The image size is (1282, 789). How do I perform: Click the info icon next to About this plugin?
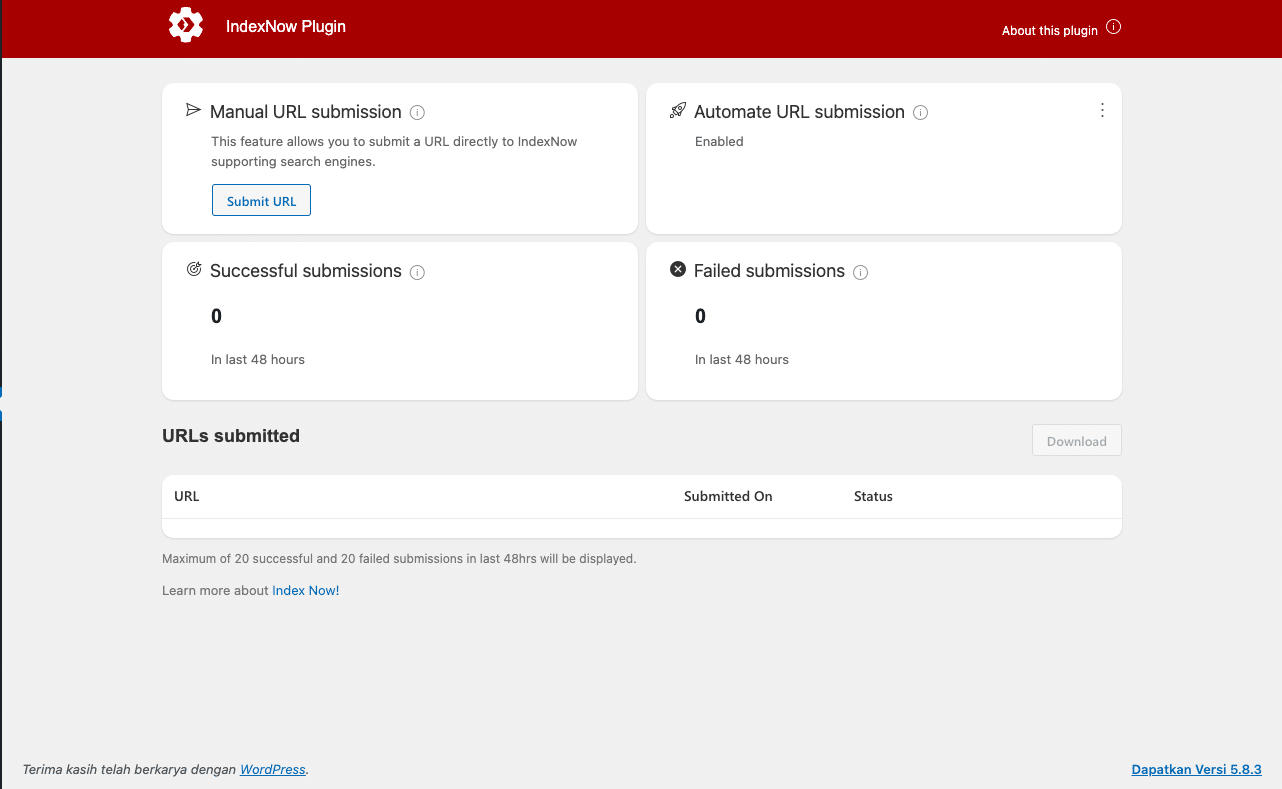tap(1114, 27)
